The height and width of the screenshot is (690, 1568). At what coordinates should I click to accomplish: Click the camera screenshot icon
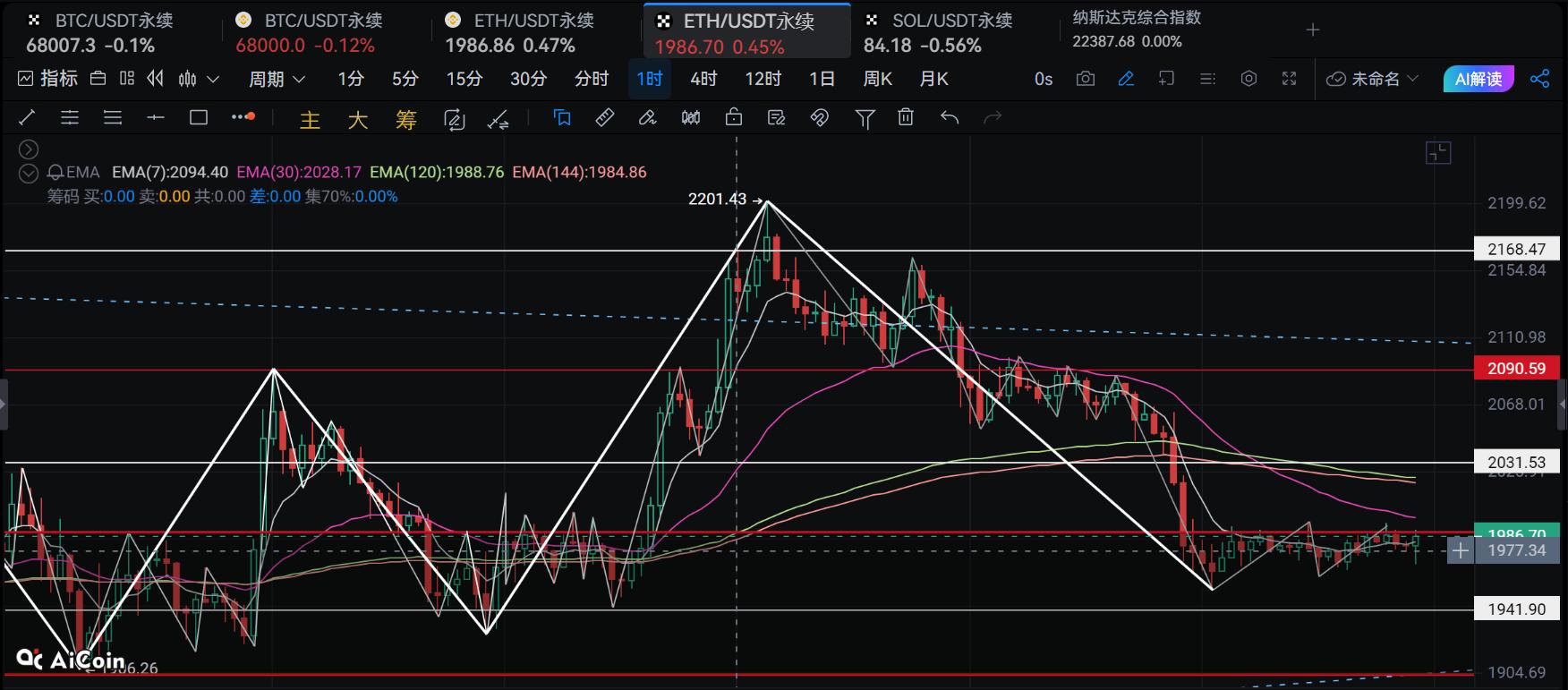(1085, 79)
